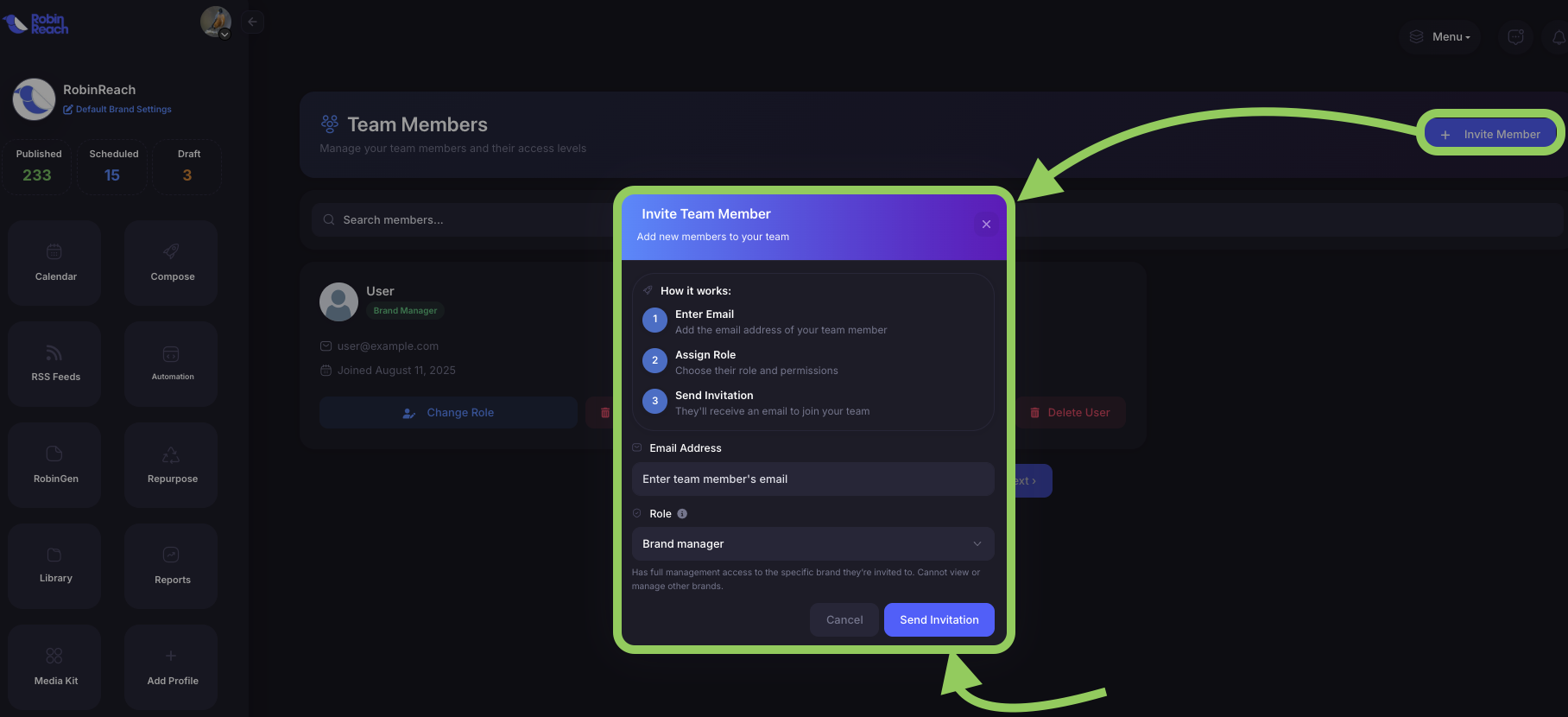Click the envelope icon beside Email Address label
1568x717 pixels.
tap(637, 448)
